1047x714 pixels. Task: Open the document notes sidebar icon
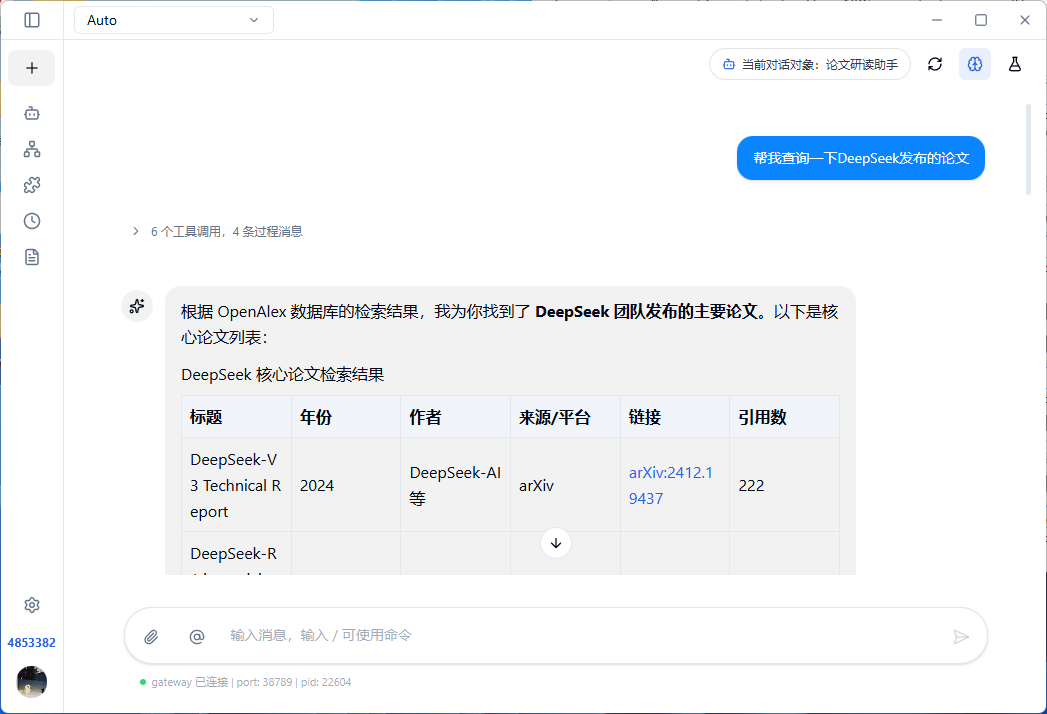pos(32,257)
